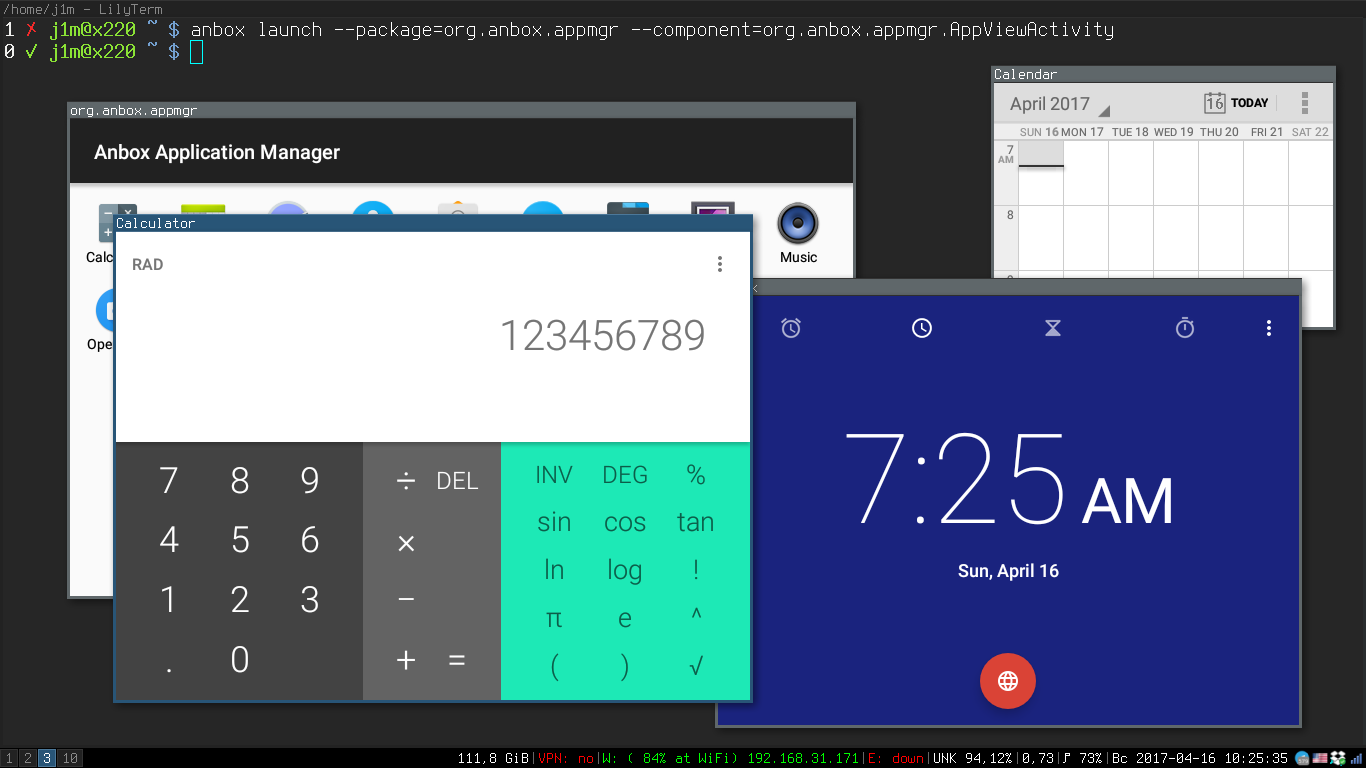This screenshot has width=1366, height=768.
Task: Click the network signal bars tray icon
Action: [x=1354, y=758]
